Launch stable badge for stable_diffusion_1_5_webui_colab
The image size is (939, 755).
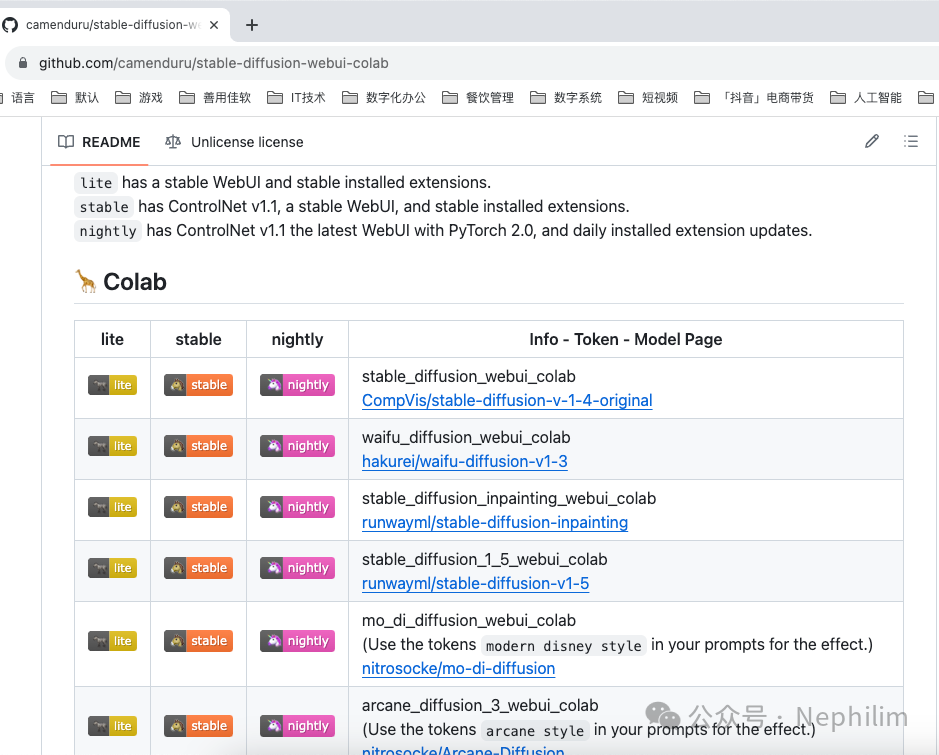pyautogui.click(x=198, y=568)
